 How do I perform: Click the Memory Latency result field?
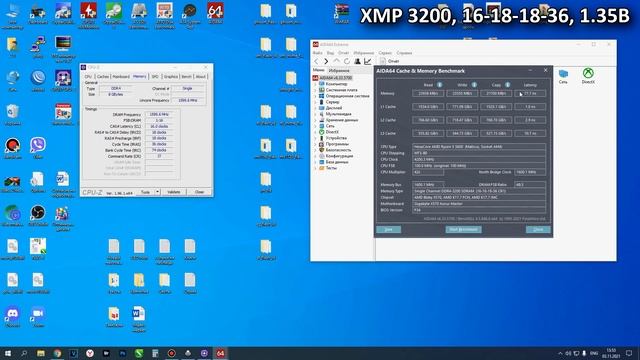coord(530,93)
